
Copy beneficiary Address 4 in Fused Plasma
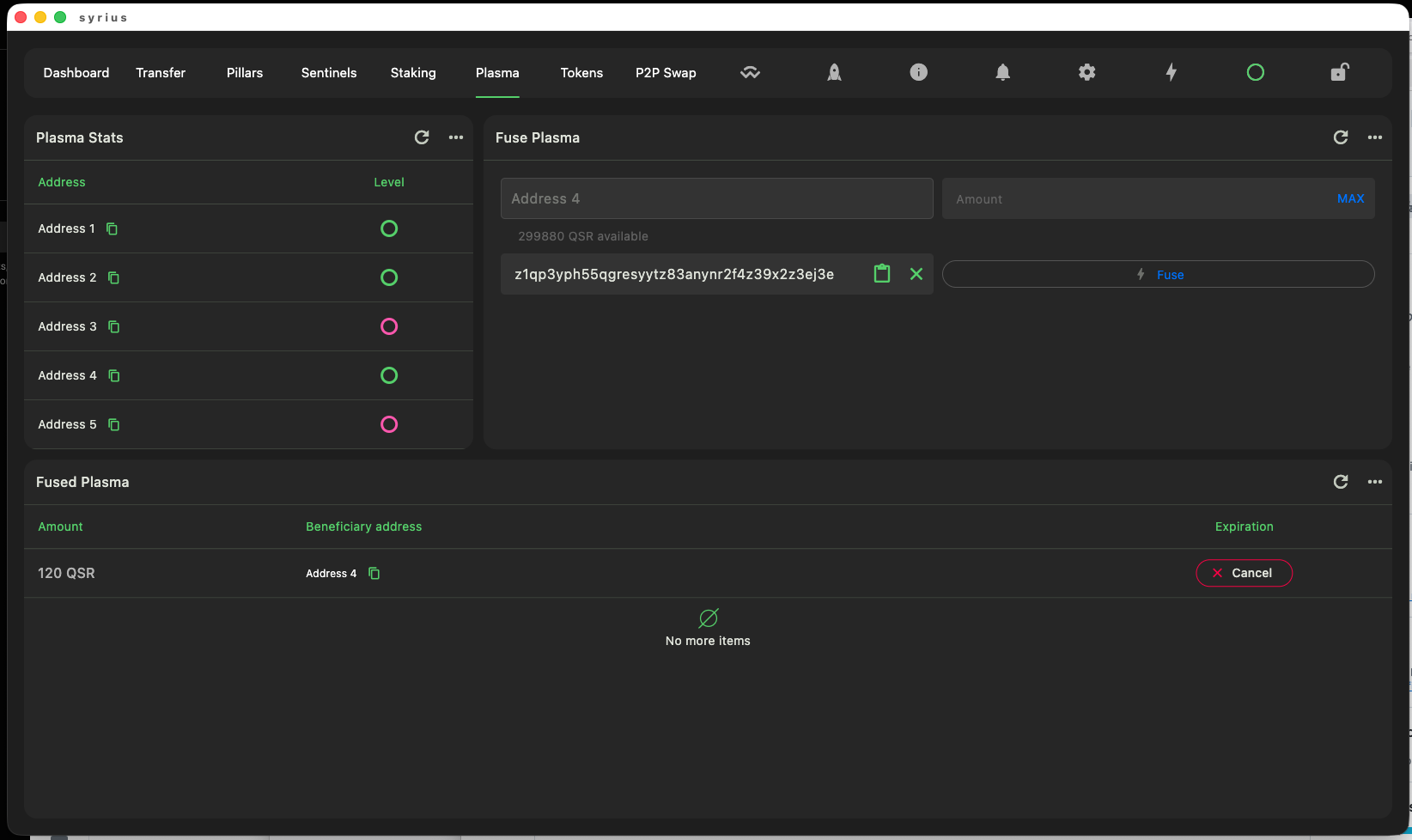point(374,573)
